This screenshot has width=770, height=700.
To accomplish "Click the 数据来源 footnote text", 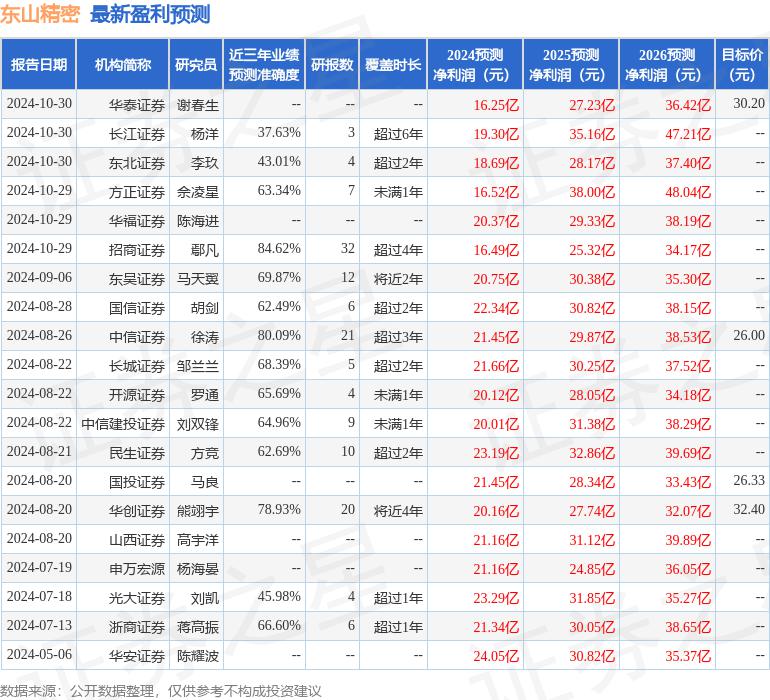I will click(161, 691).
